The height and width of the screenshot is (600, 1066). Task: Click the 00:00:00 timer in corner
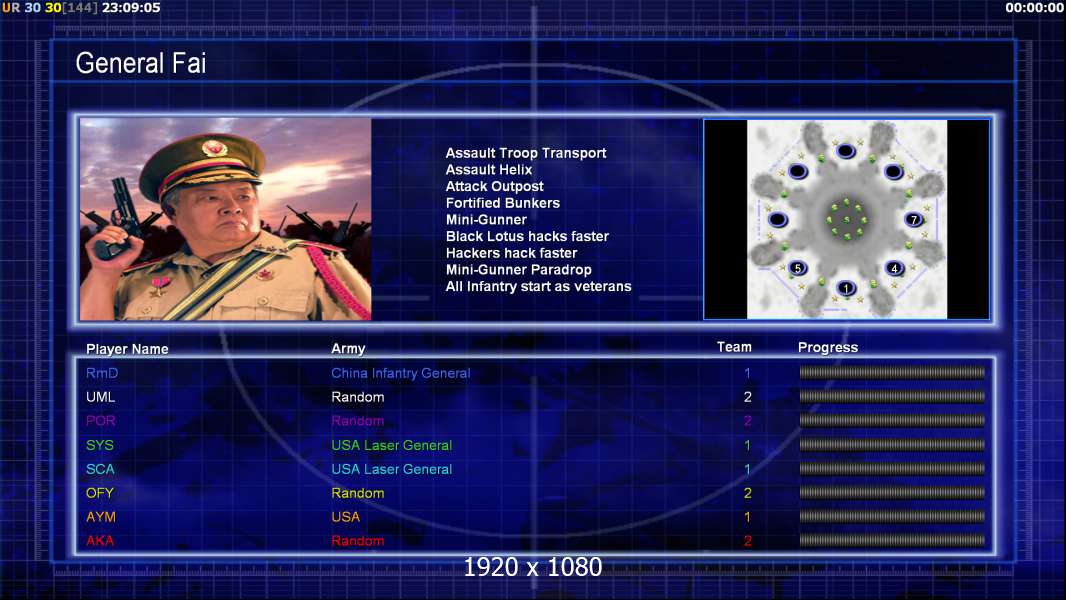pyautogui.click(x=1034, y=7)
